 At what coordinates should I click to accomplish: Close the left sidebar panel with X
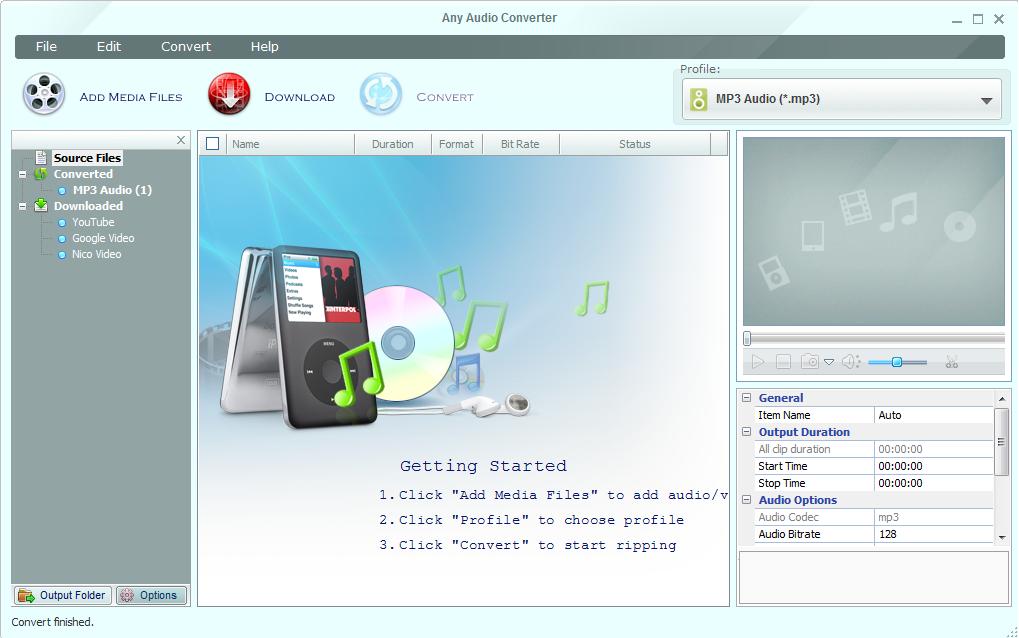[x=181, y=140]
